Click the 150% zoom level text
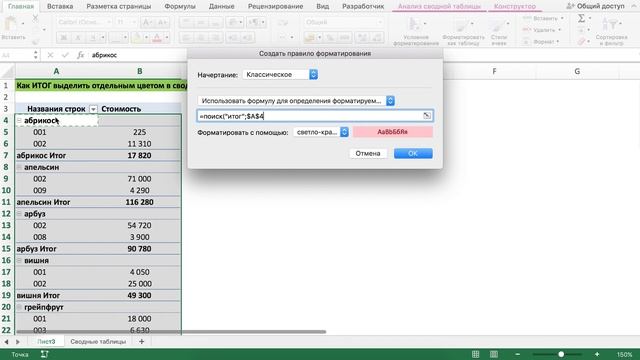 point(624,354)
